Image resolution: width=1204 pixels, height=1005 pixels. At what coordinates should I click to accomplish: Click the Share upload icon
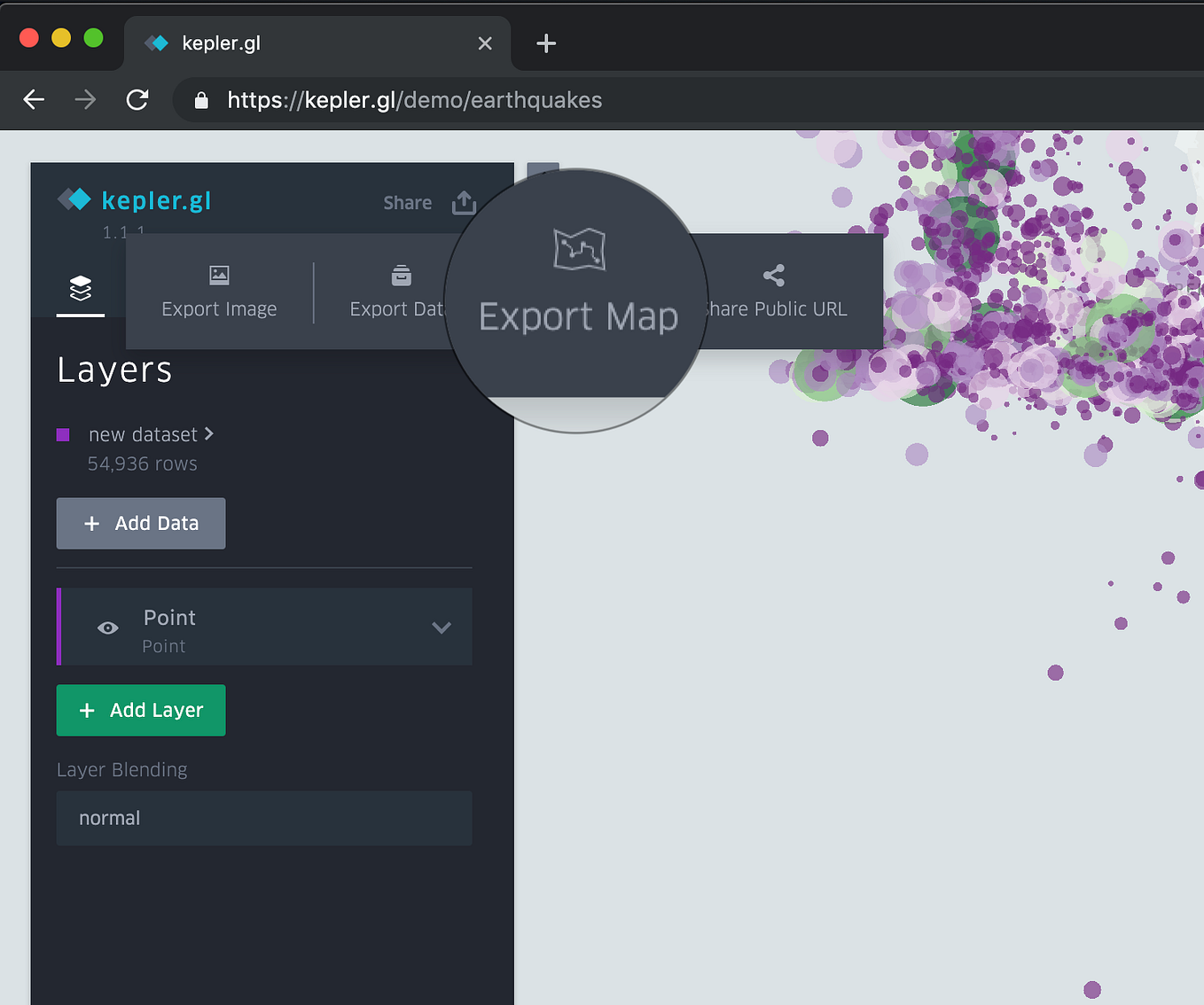463,203
